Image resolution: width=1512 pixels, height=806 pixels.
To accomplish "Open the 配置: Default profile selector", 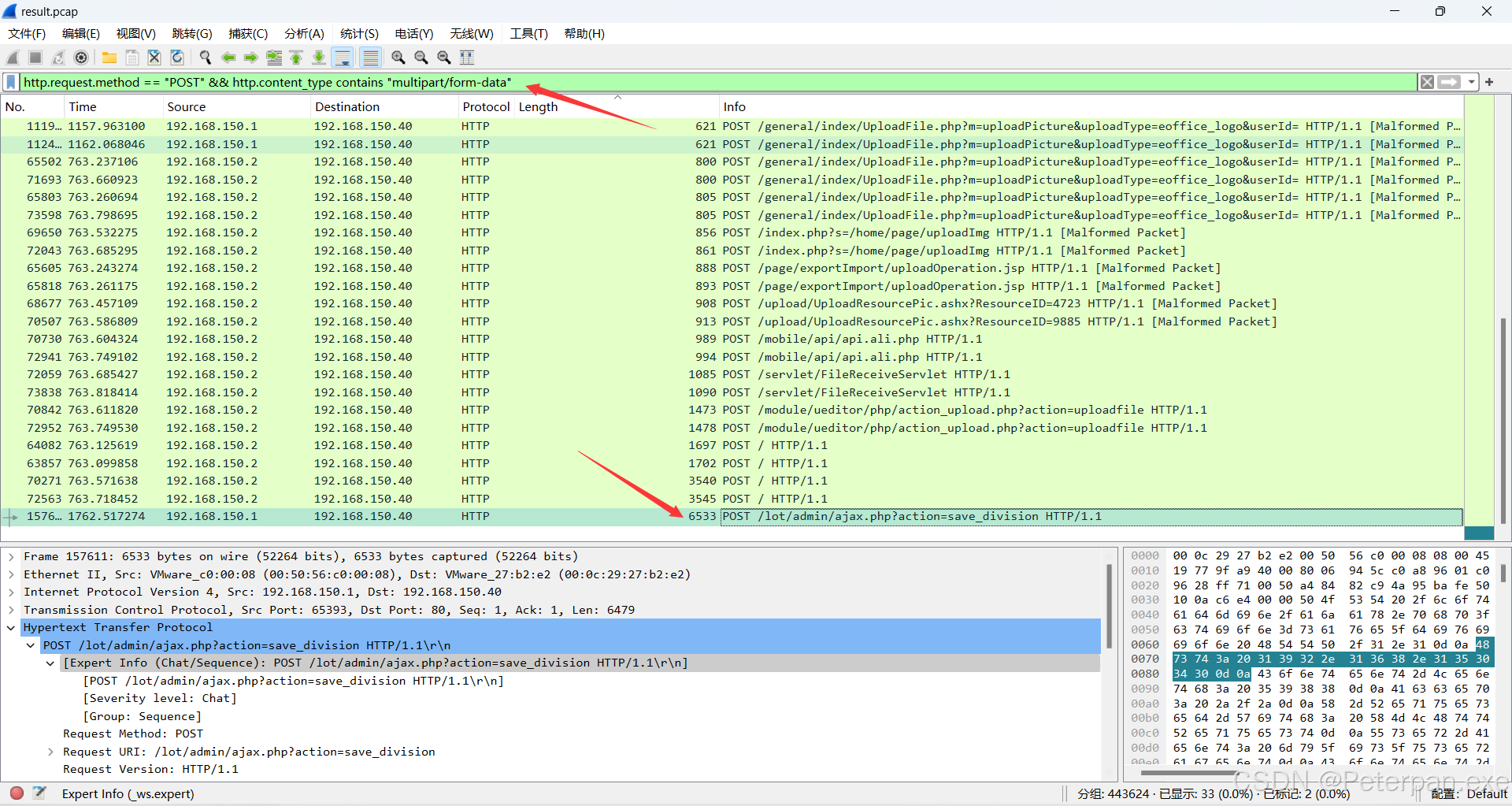I will 1469,793.
